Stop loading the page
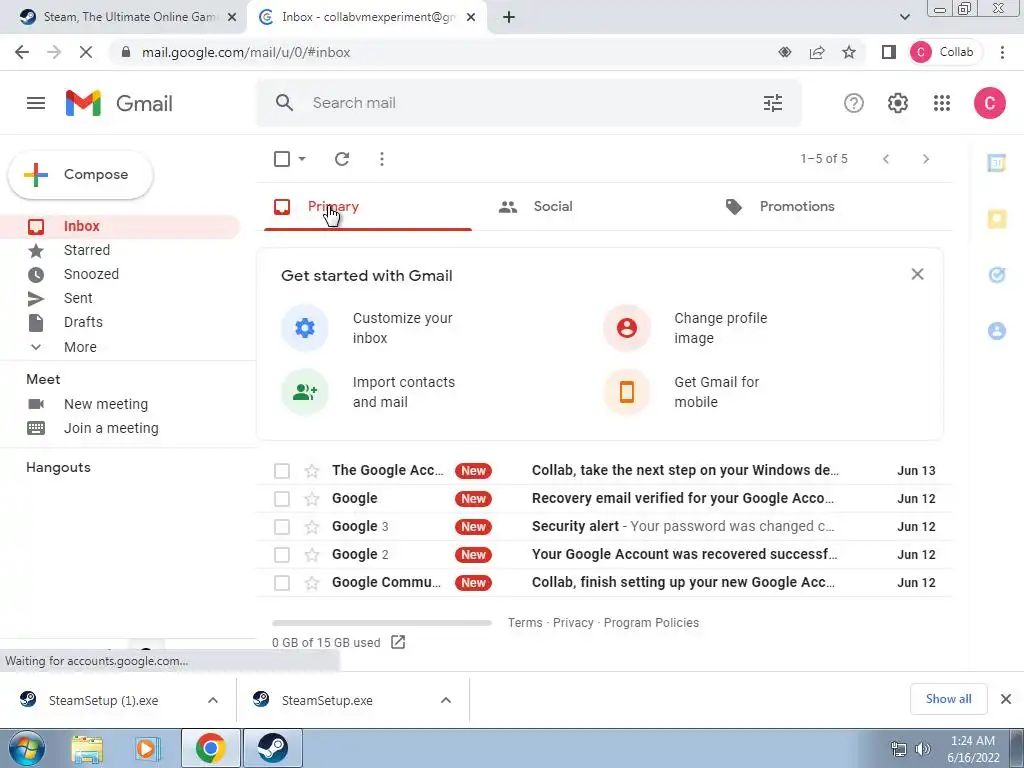The image size is (1024, 768). coord(86,52)
